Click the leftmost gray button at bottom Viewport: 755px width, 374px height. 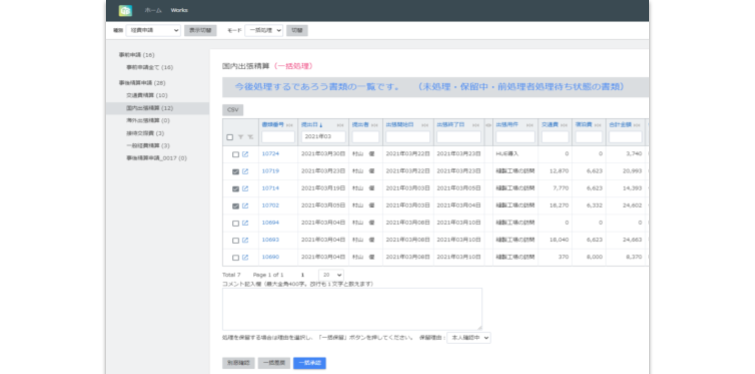(x=238, y=363)
